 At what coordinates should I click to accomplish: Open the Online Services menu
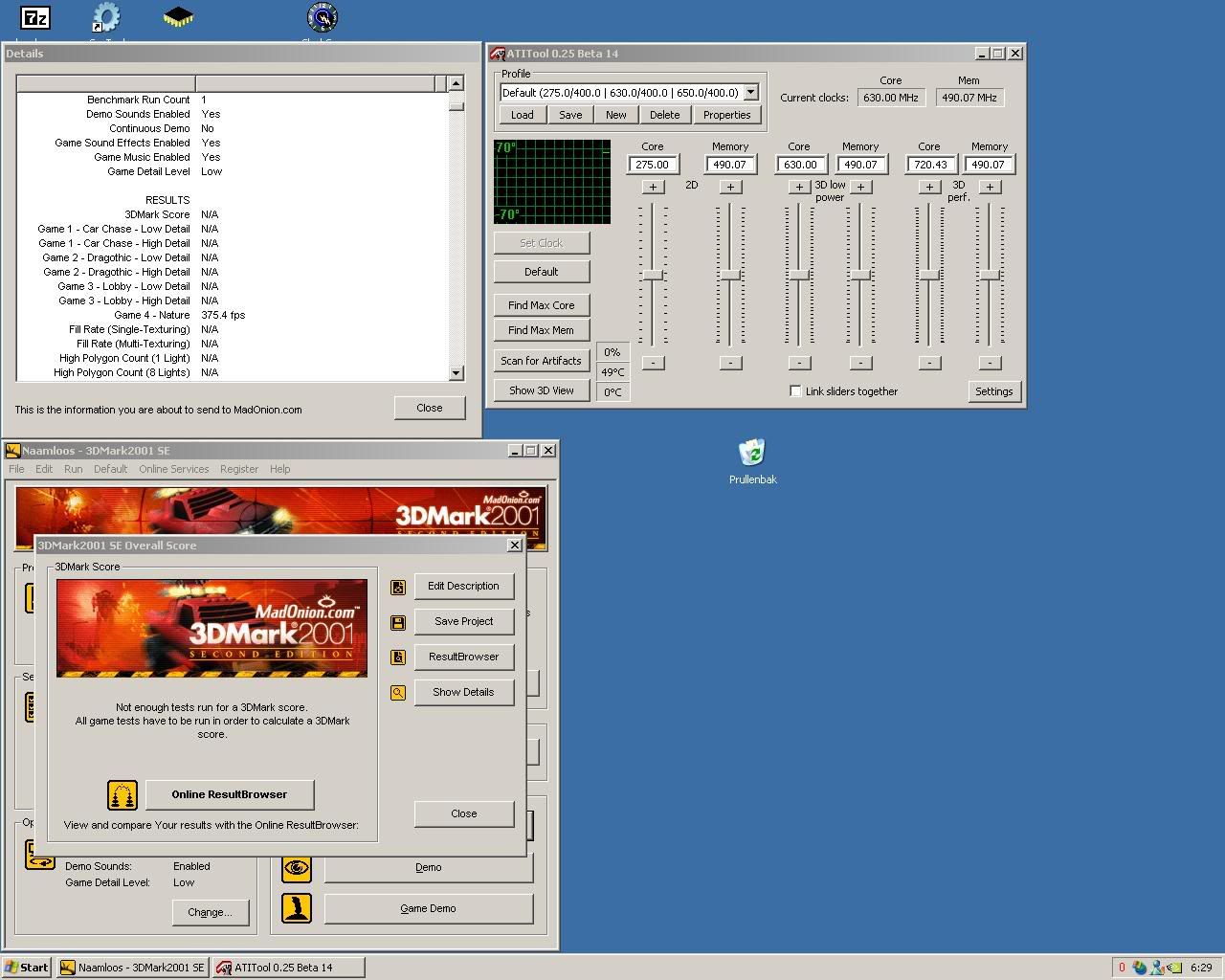(173, 469)
